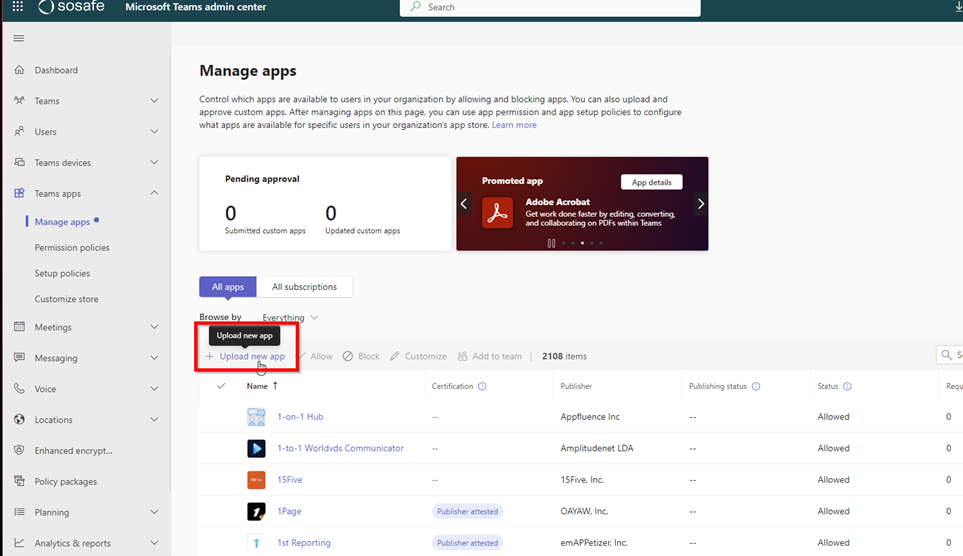The image size is (963, 556).
Task: Collapse navigation with the hamburger menu icon
Action: 18,39
